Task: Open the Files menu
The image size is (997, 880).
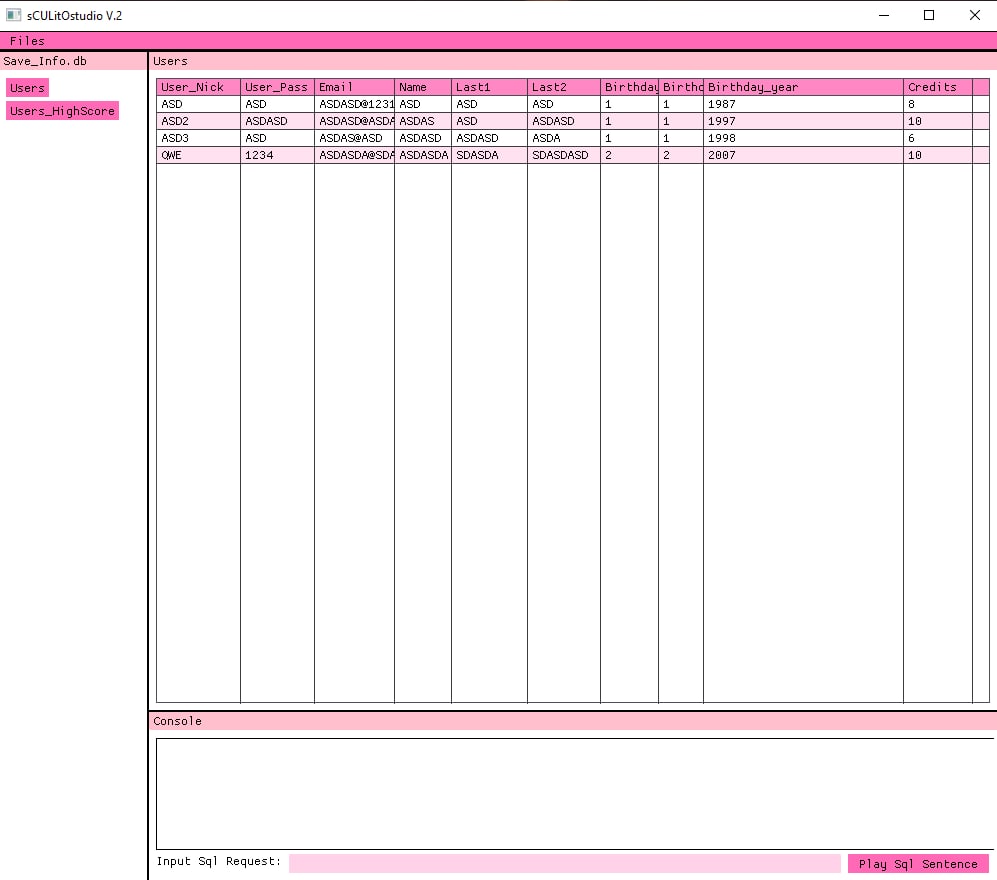Action: tap(27, 41)
